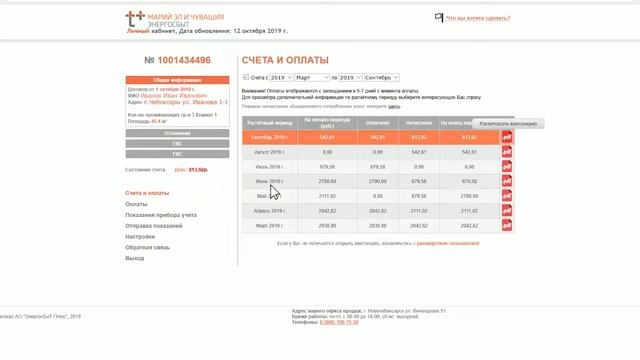Click the 'Оплачено' column header

point(378,123)
